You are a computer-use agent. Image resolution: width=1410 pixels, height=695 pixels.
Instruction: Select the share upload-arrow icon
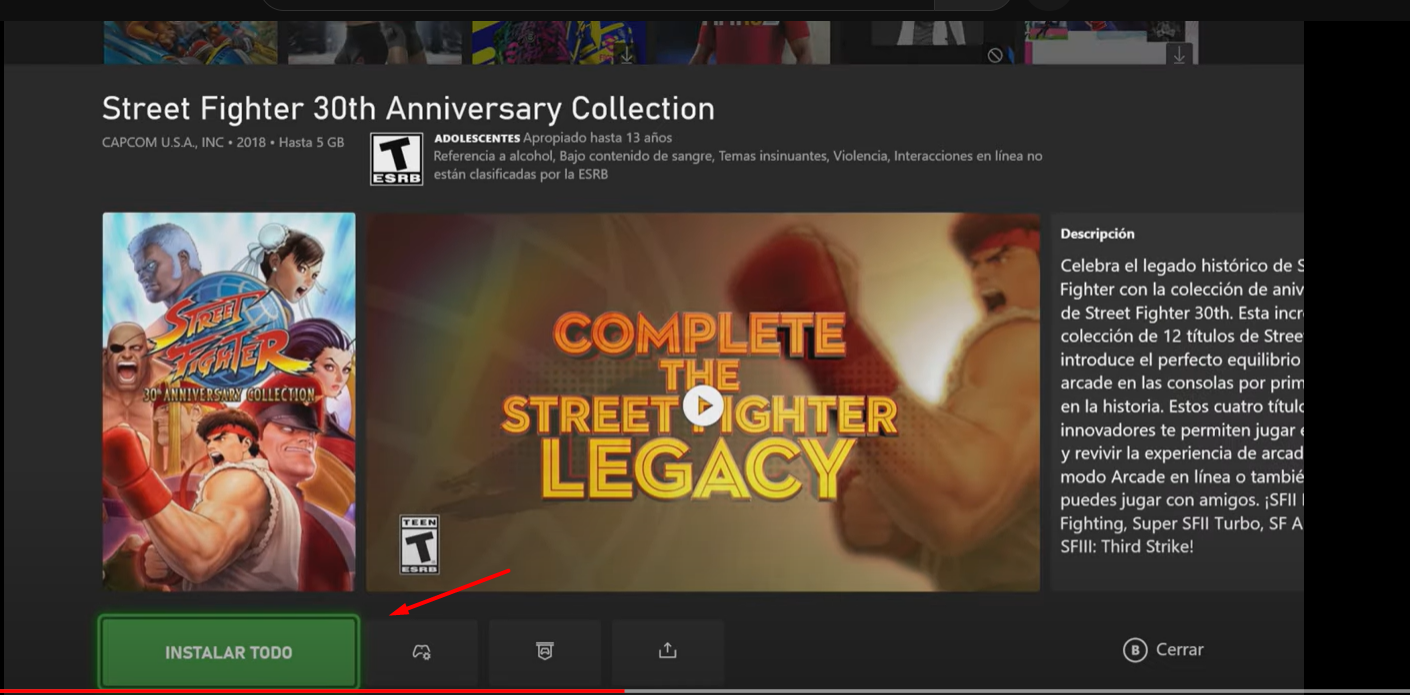click(x=667, y=652)
